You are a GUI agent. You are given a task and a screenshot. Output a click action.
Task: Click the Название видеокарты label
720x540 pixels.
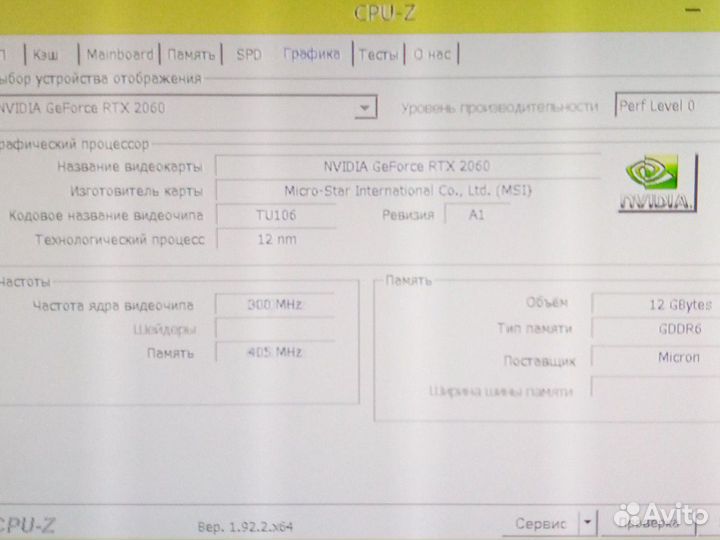129,166
